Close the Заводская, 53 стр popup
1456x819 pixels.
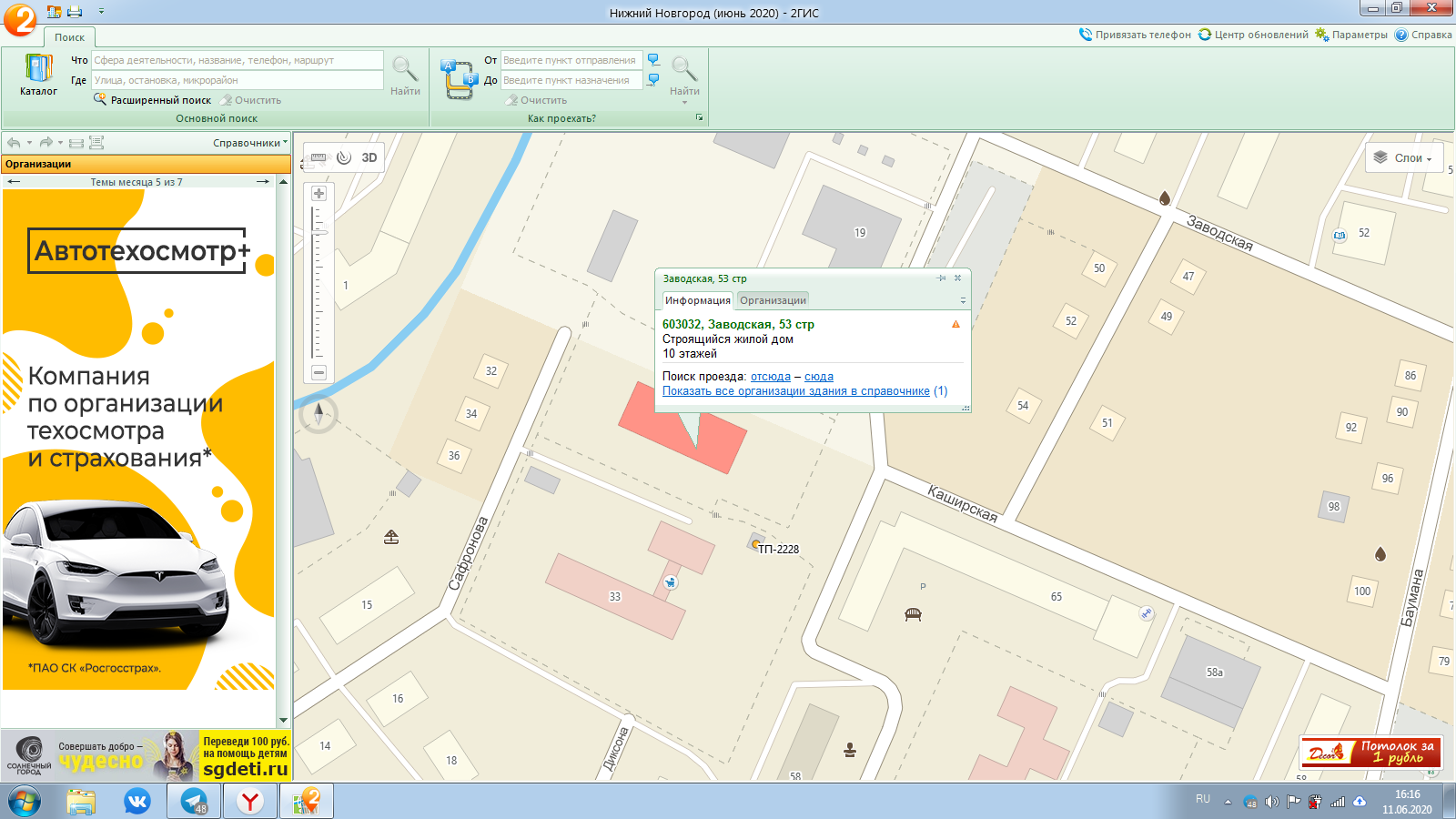tap(957, 278)
